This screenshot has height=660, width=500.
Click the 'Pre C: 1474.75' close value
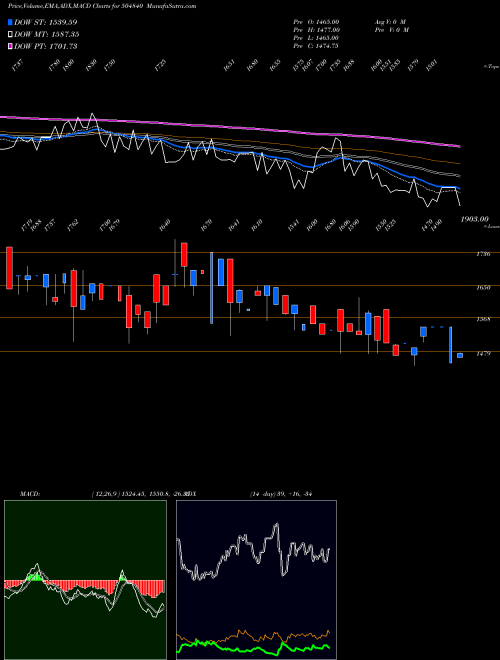coord(316,46)
